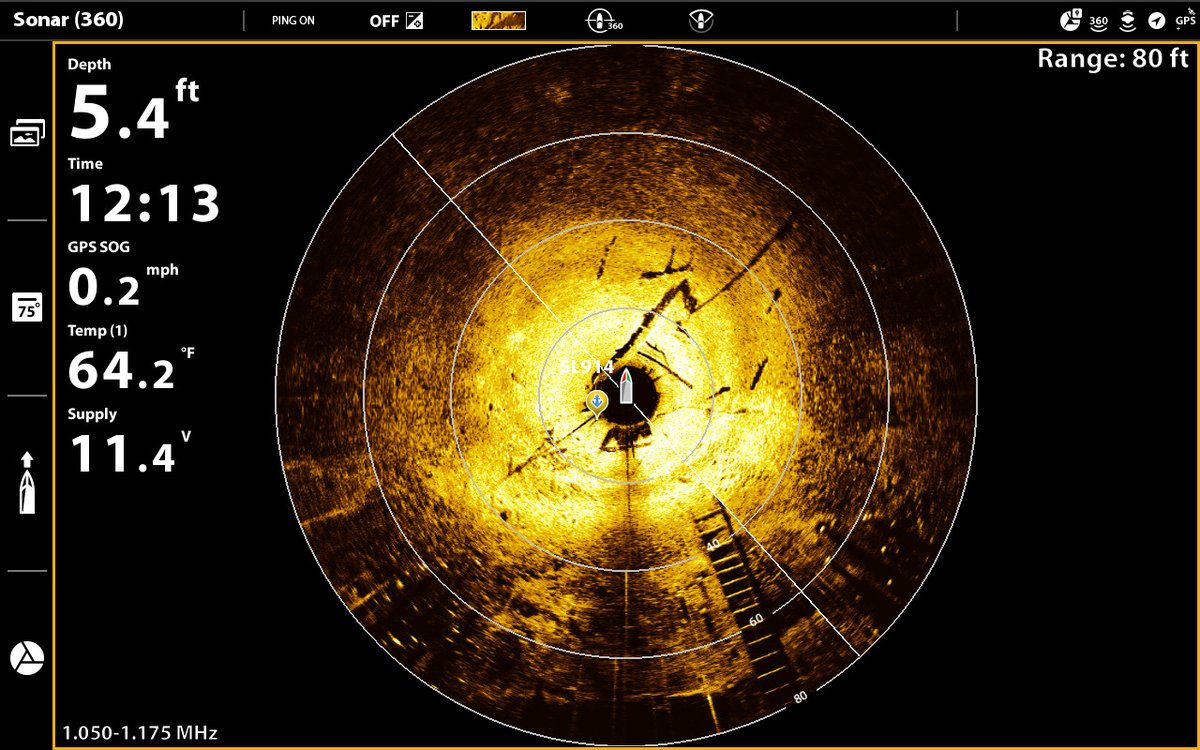
Task: Open the sonar color palette swatch
Action: [x=499, y=20]
